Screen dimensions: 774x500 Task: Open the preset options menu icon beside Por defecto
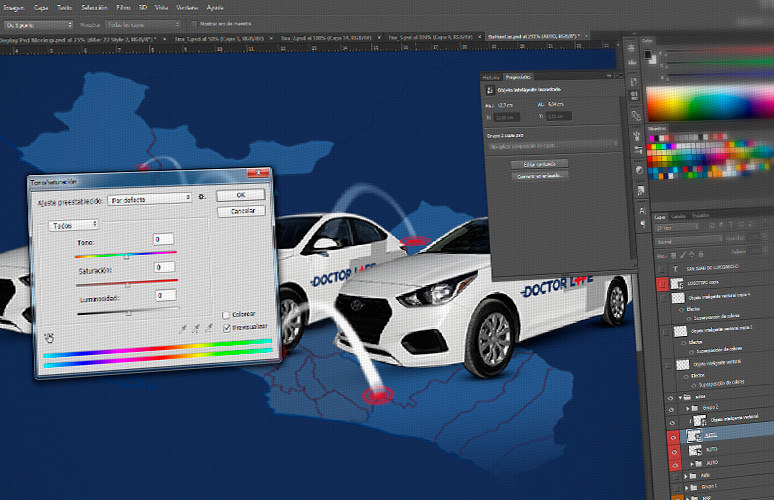point(201,197)
